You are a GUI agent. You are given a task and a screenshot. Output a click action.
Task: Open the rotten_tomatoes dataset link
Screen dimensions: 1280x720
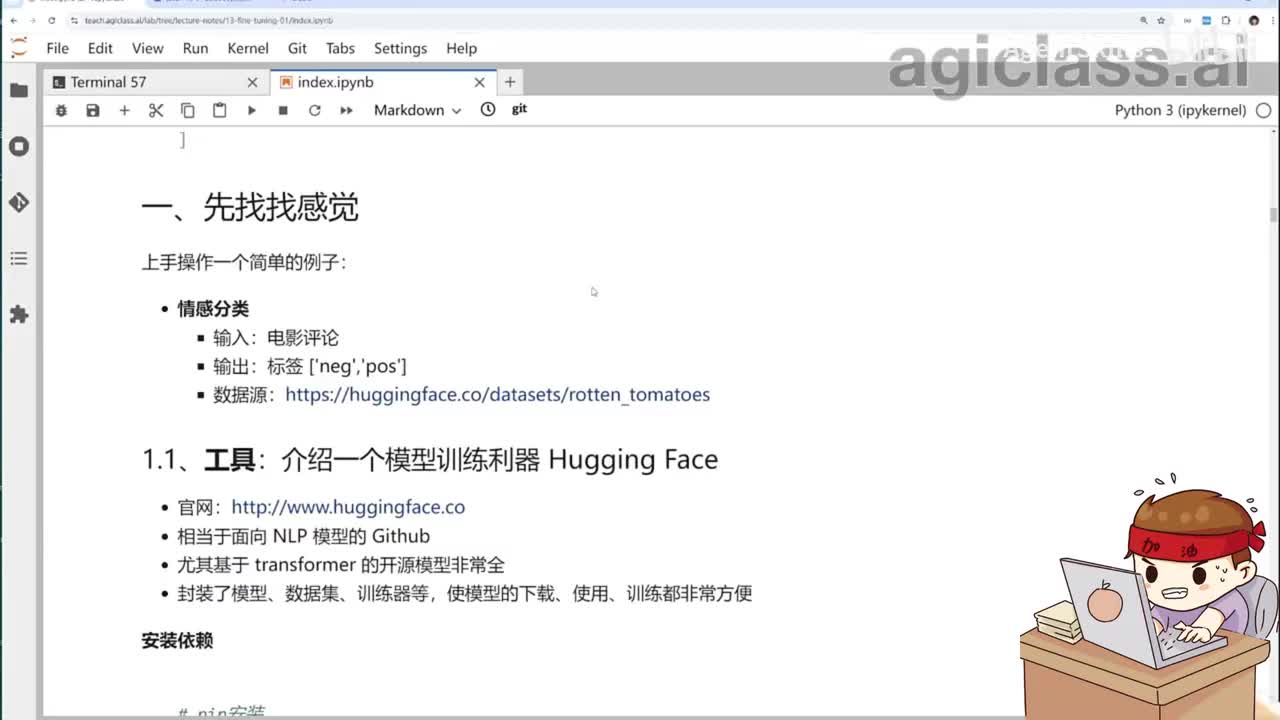497,394
